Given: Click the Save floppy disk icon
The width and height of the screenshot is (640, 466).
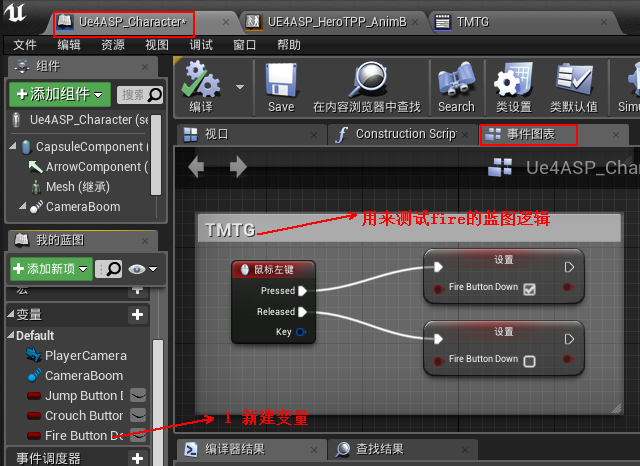Looking at the screenshot, I should click(x=281, y=79).
